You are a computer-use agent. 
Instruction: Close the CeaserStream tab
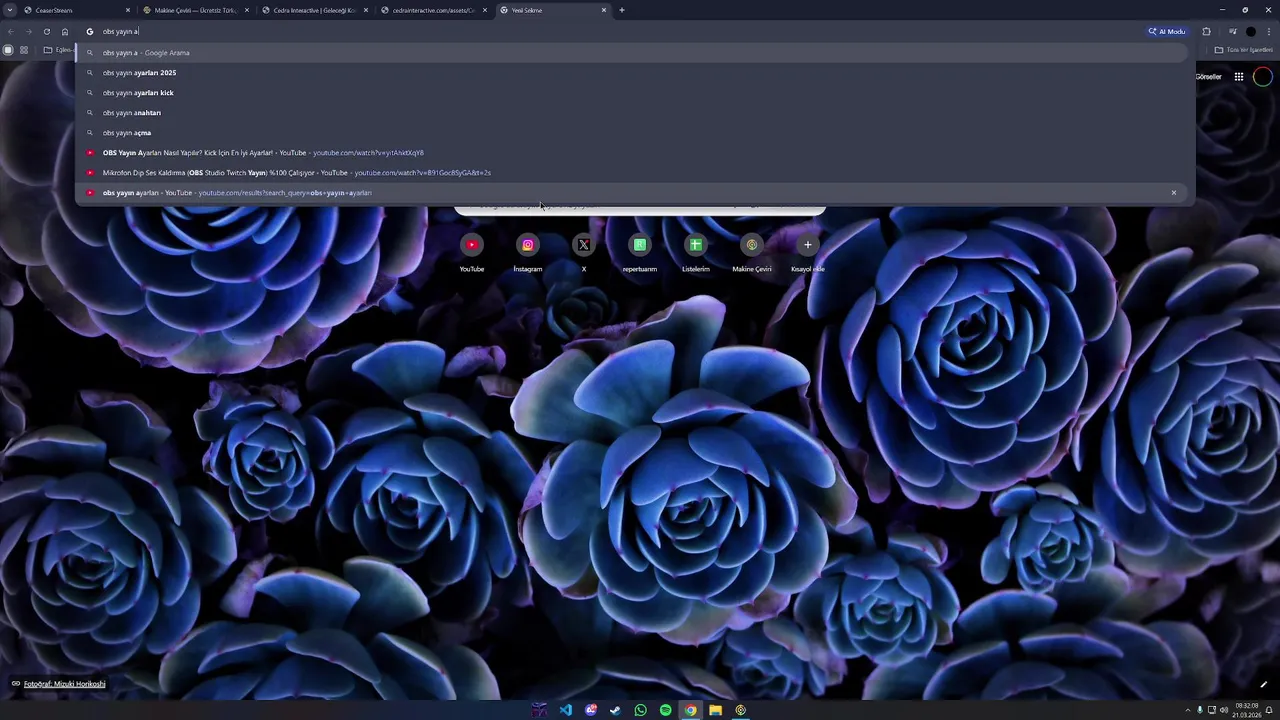pos(127,10)
